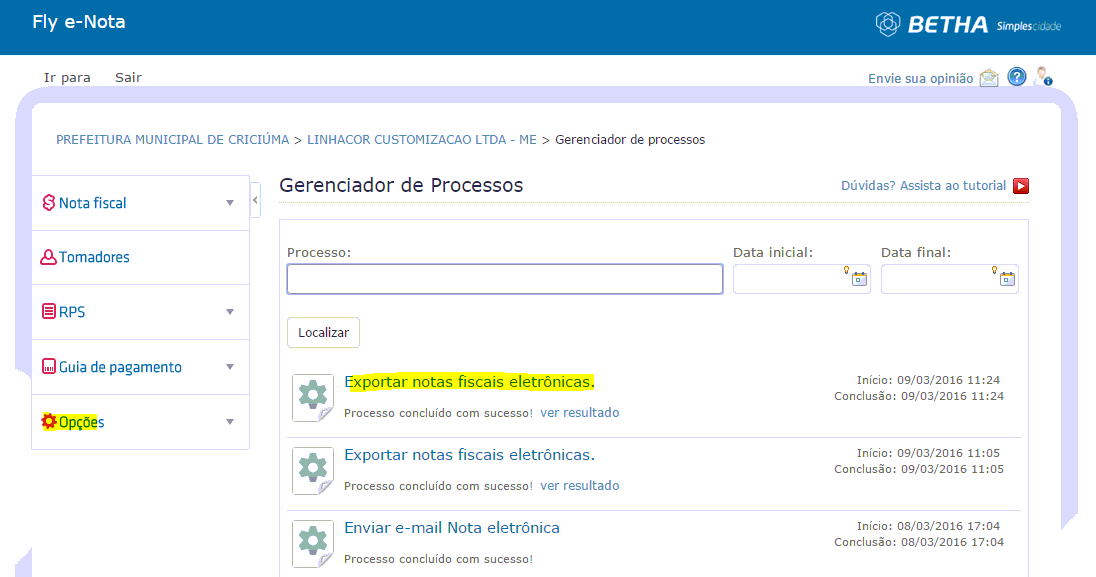The image size is (1096, 577).
Task: Open the Ir para menu
Action: pos(67,78)
